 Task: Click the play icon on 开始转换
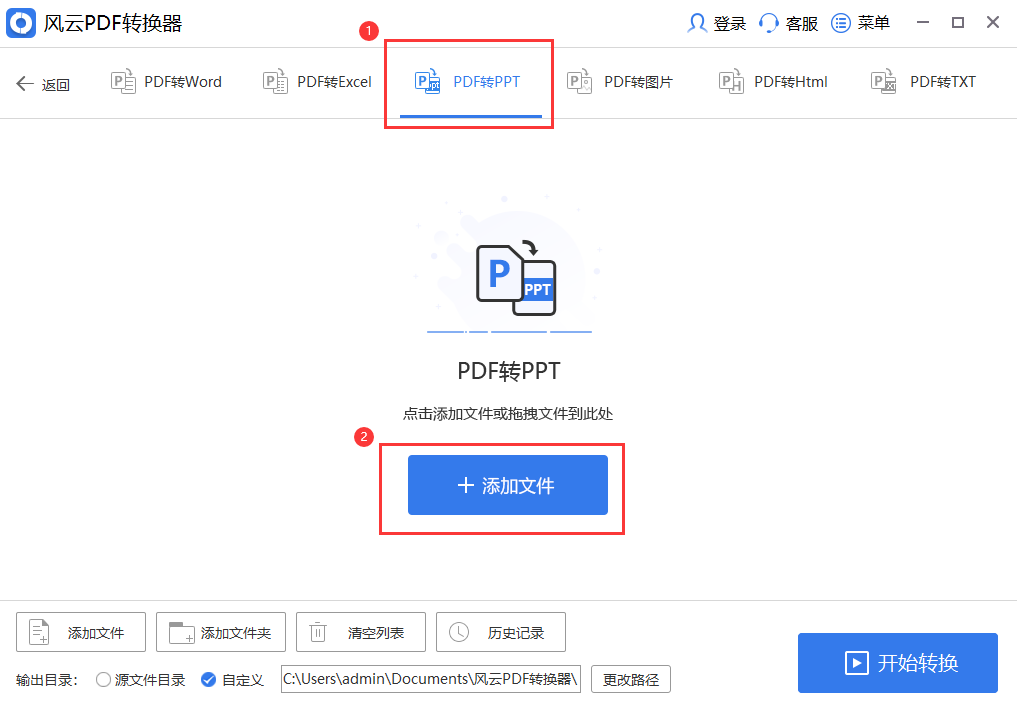tap(856, 663)
